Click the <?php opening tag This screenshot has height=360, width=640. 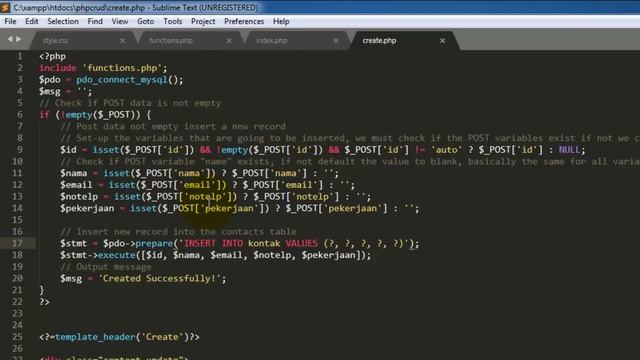pos(53,56)
